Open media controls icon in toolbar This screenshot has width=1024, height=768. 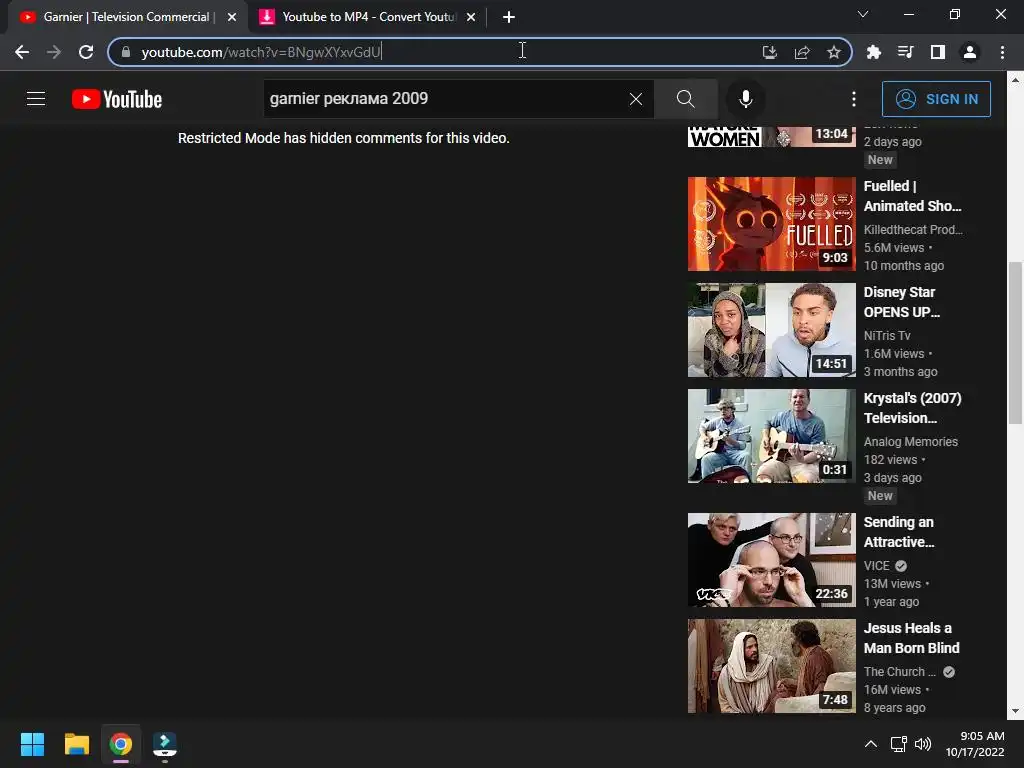click(x=905, y=52)
